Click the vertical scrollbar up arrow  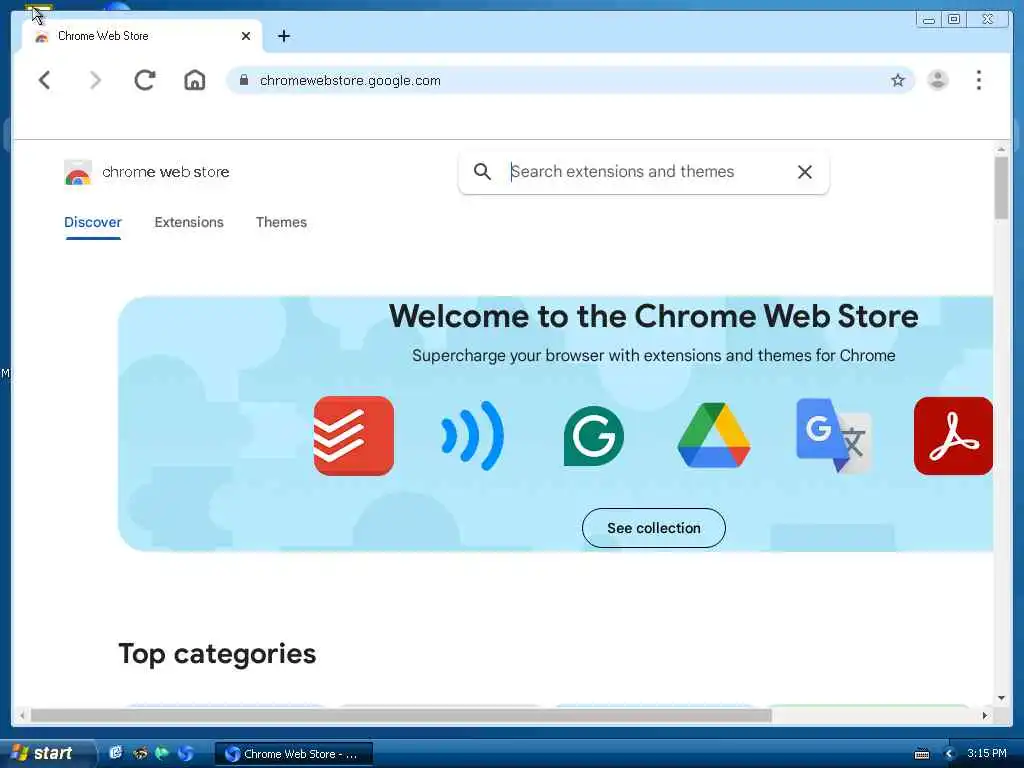click(x=1001, y=150)
